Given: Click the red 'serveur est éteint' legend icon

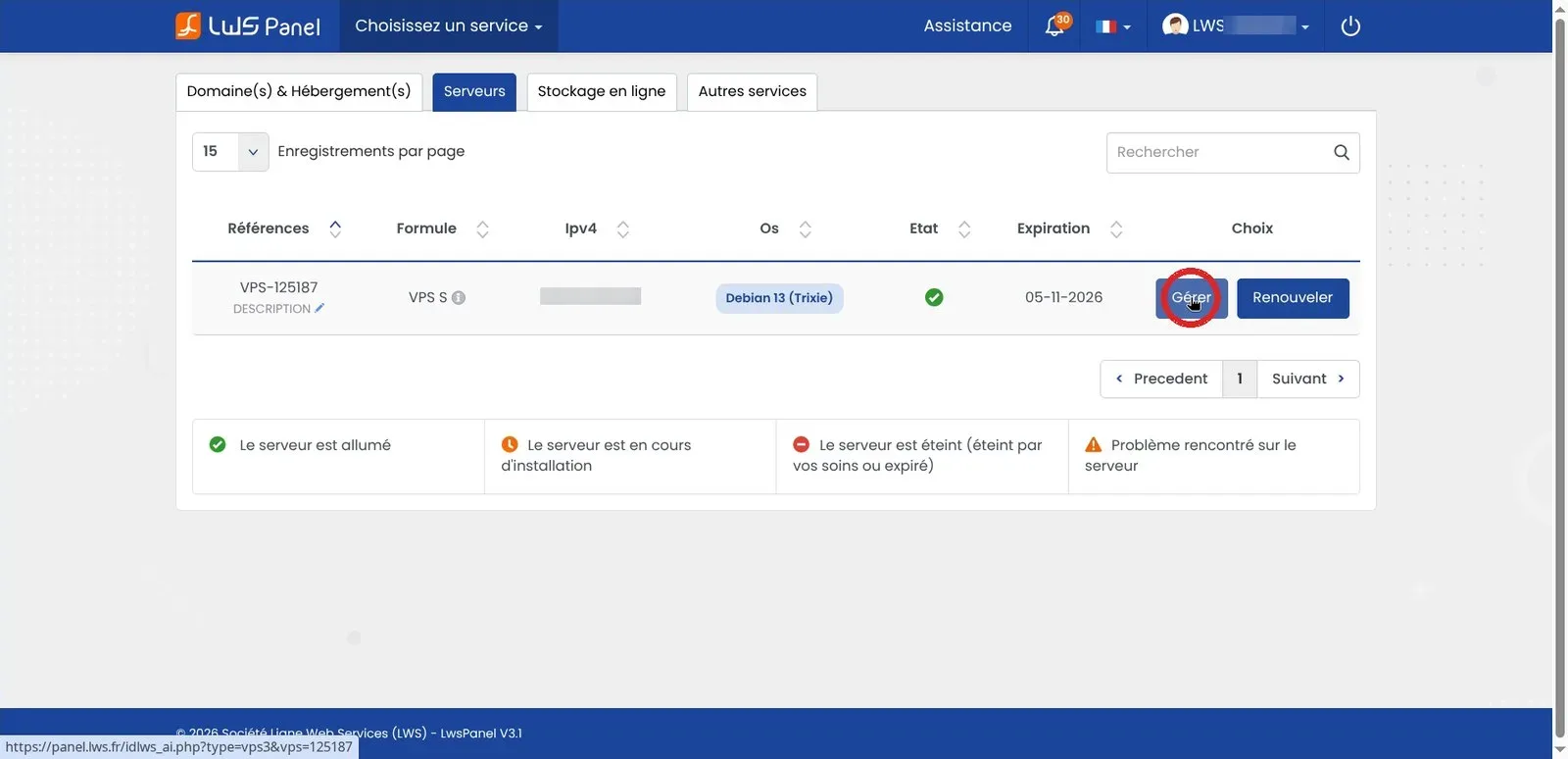Looking at the screenshot, I should click(x=801, y=444).
